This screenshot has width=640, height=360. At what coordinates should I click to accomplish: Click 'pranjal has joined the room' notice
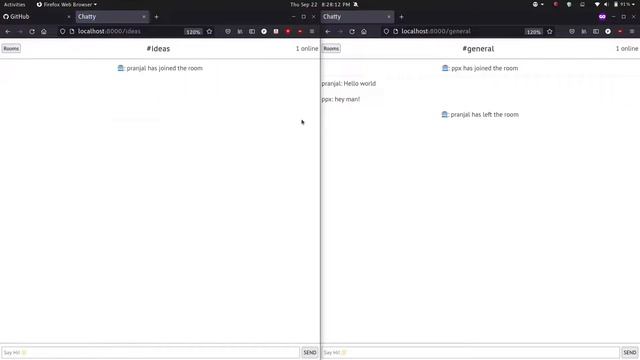[x=160, y=68]
